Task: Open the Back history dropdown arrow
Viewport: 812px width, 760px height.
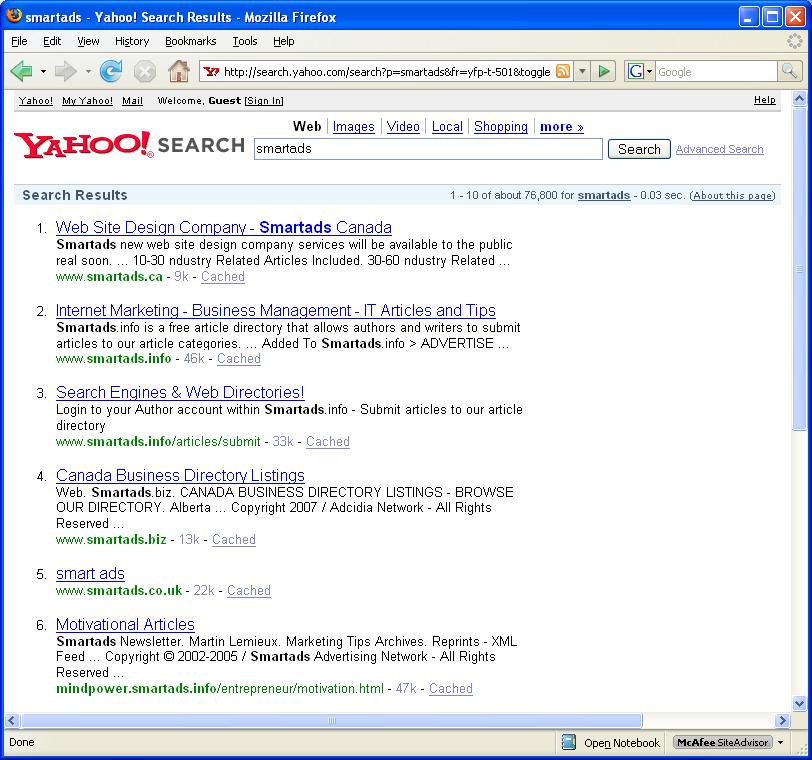Action: click(44, 71)
